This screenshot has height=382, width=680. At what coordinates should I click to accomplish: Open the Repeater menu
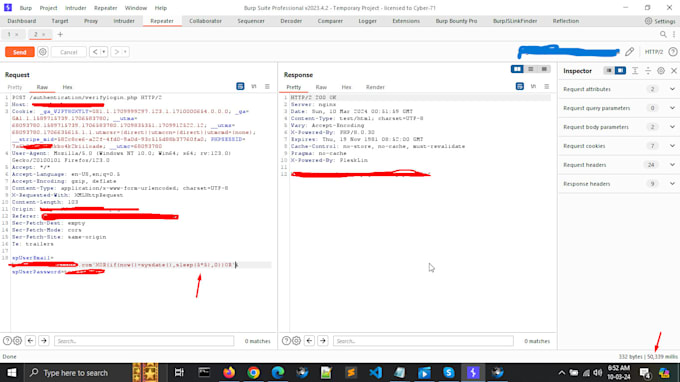105,8
